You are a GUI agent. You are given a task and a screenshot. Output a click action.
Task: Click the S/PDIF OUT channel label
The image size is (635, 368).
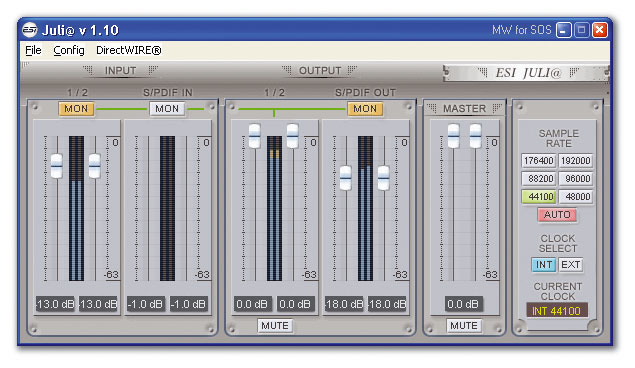[365, 93]
